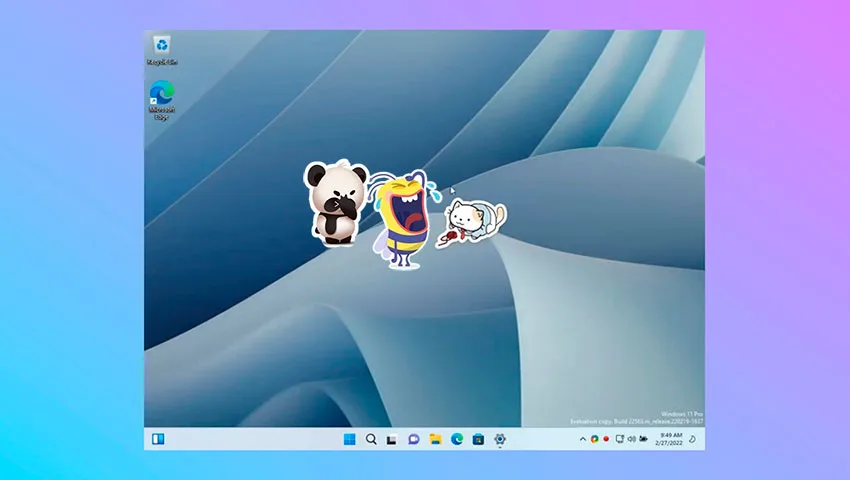Image resolution: width=850 pixels, height=480 pixels.
Task: Select the white cat sticker
Action: tap(471, 222)
